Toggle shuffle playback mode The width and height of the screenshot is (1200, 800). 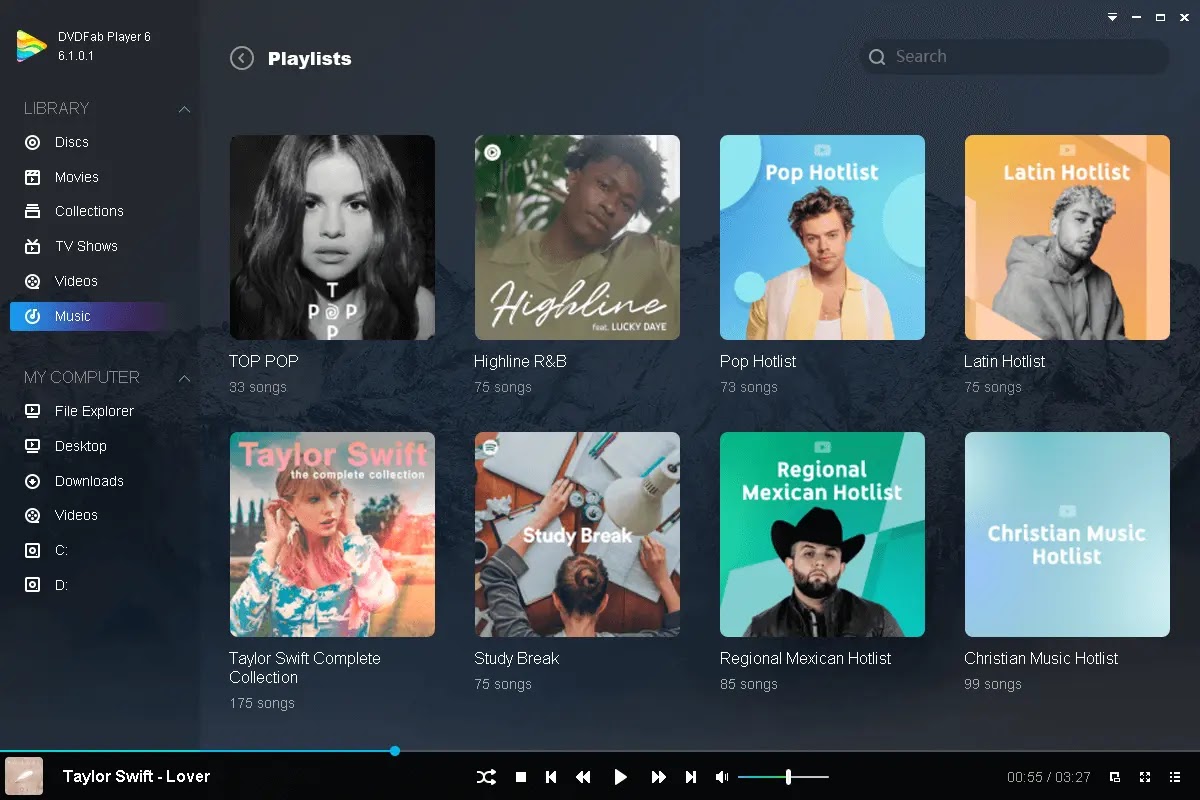[486, 777]
